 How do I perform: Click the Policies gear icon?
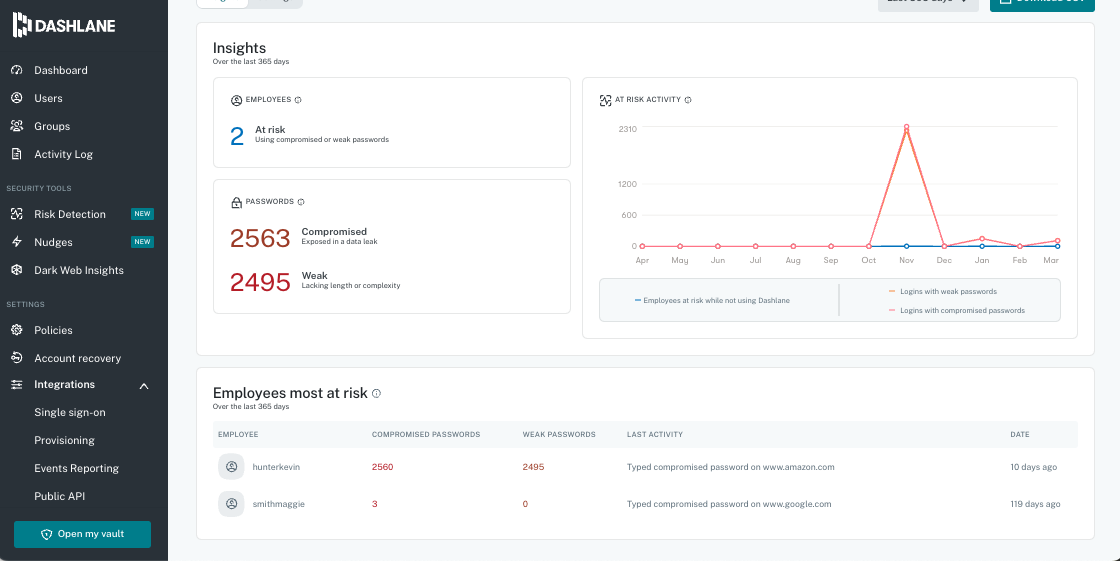[x=17, y=330]
